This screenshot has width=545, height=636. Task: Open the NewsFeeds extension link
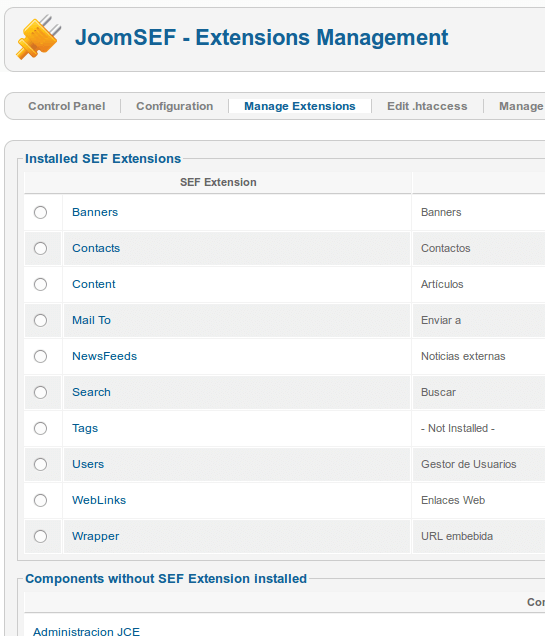click(x=105, y=356)
